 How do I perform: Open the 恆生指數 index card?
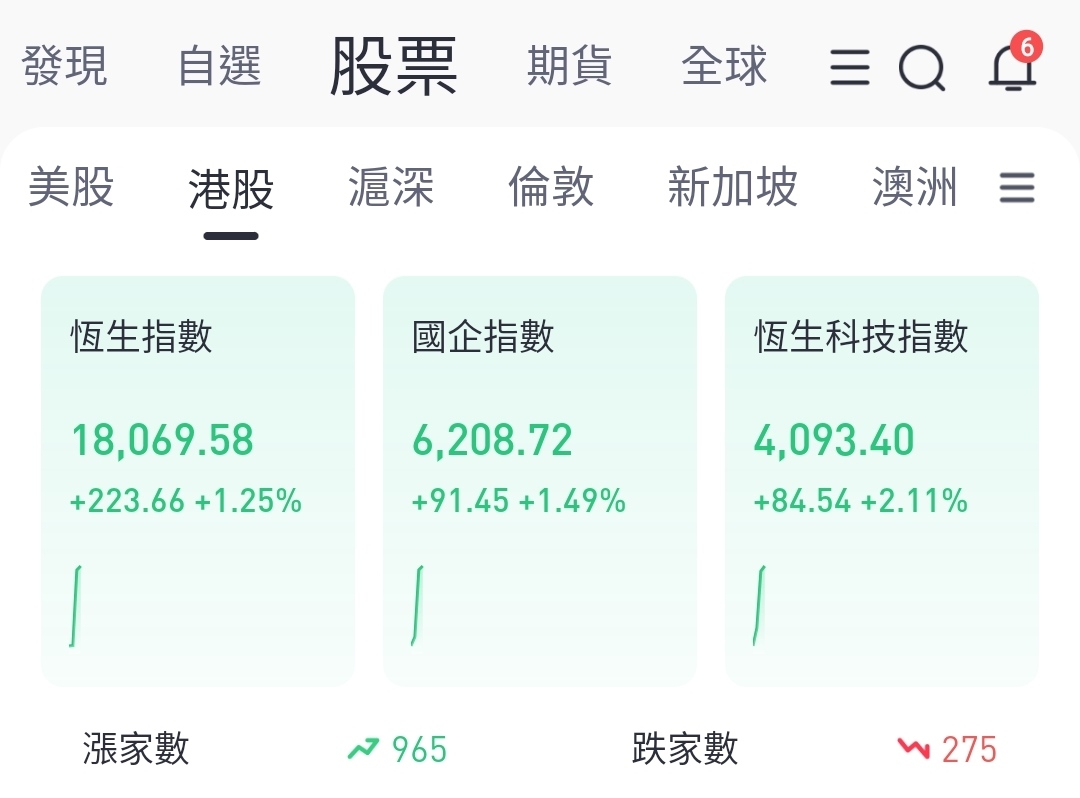[198, 481]
